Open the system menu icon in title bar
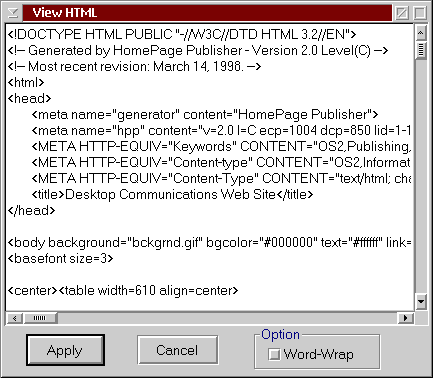433x378 pixels. point(13,13)
